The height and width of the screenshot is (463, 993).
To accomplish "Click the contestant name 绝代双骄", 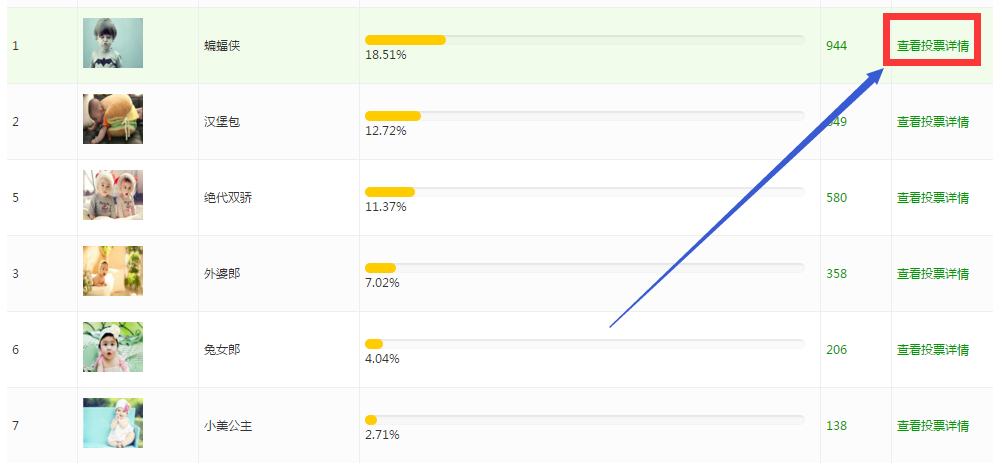I will click(x=228, y=198).
